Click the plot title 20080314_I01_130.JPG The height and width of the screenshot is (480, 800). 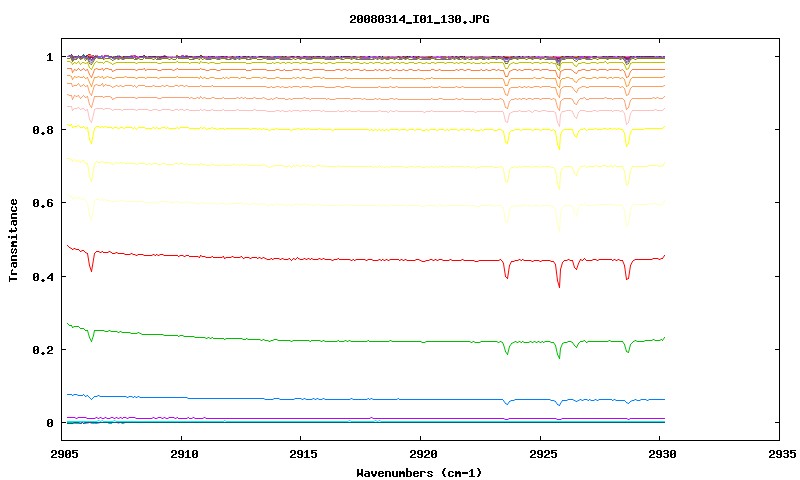419,19
